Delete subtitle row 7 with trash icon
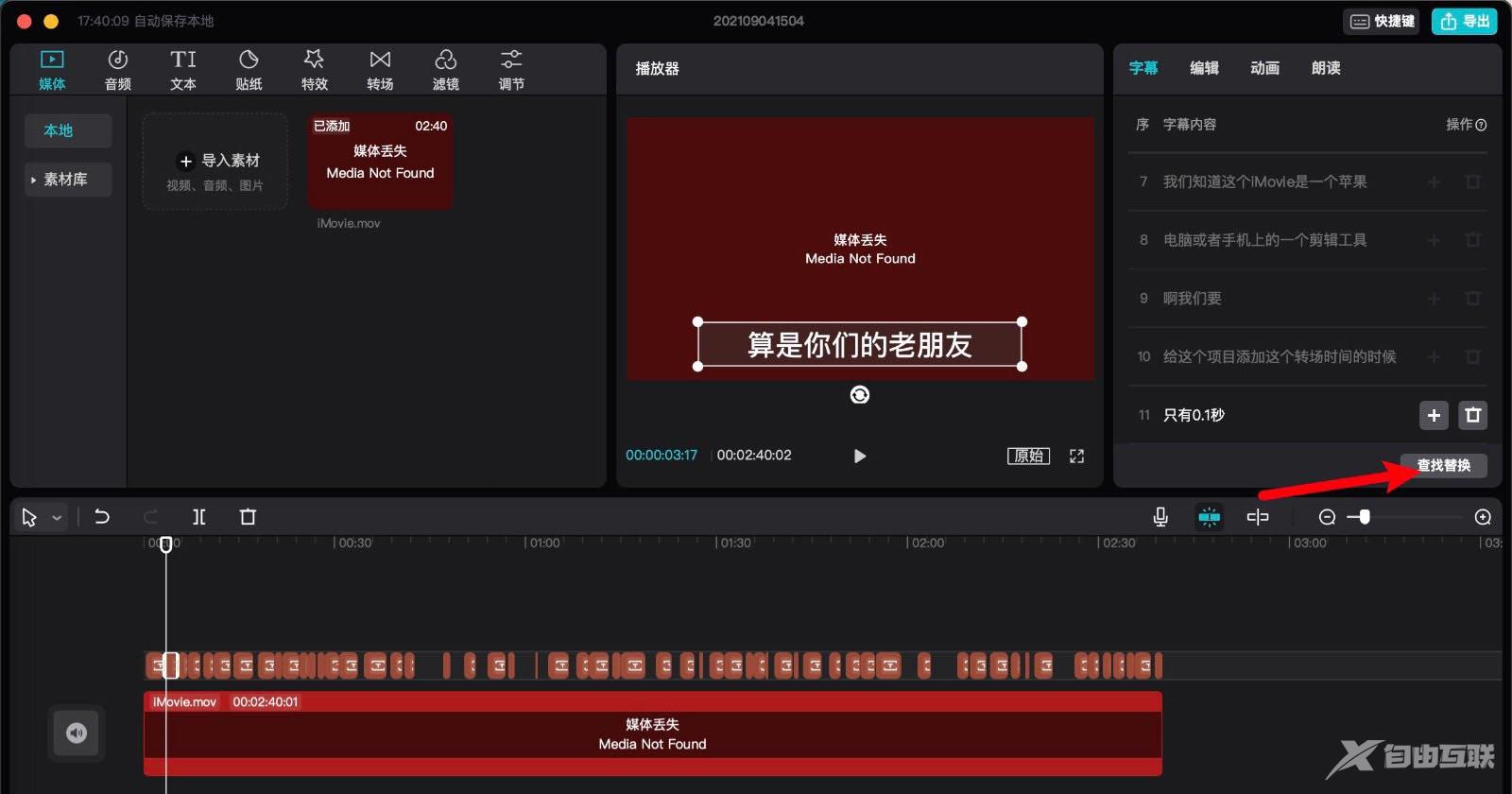1512x794 pixels. click(1472, 181)
